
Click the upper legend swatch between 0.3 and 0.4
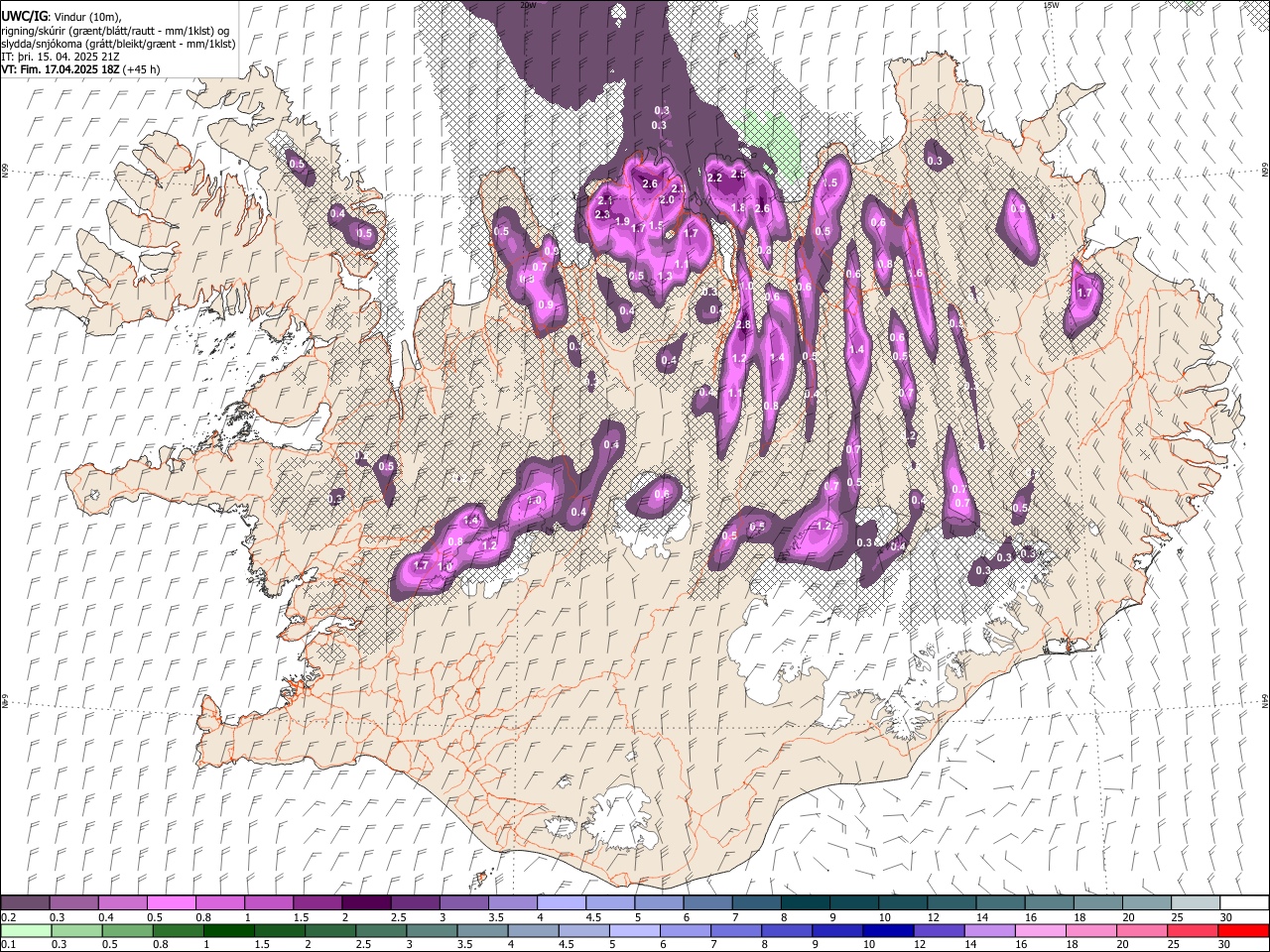point(74,903)
